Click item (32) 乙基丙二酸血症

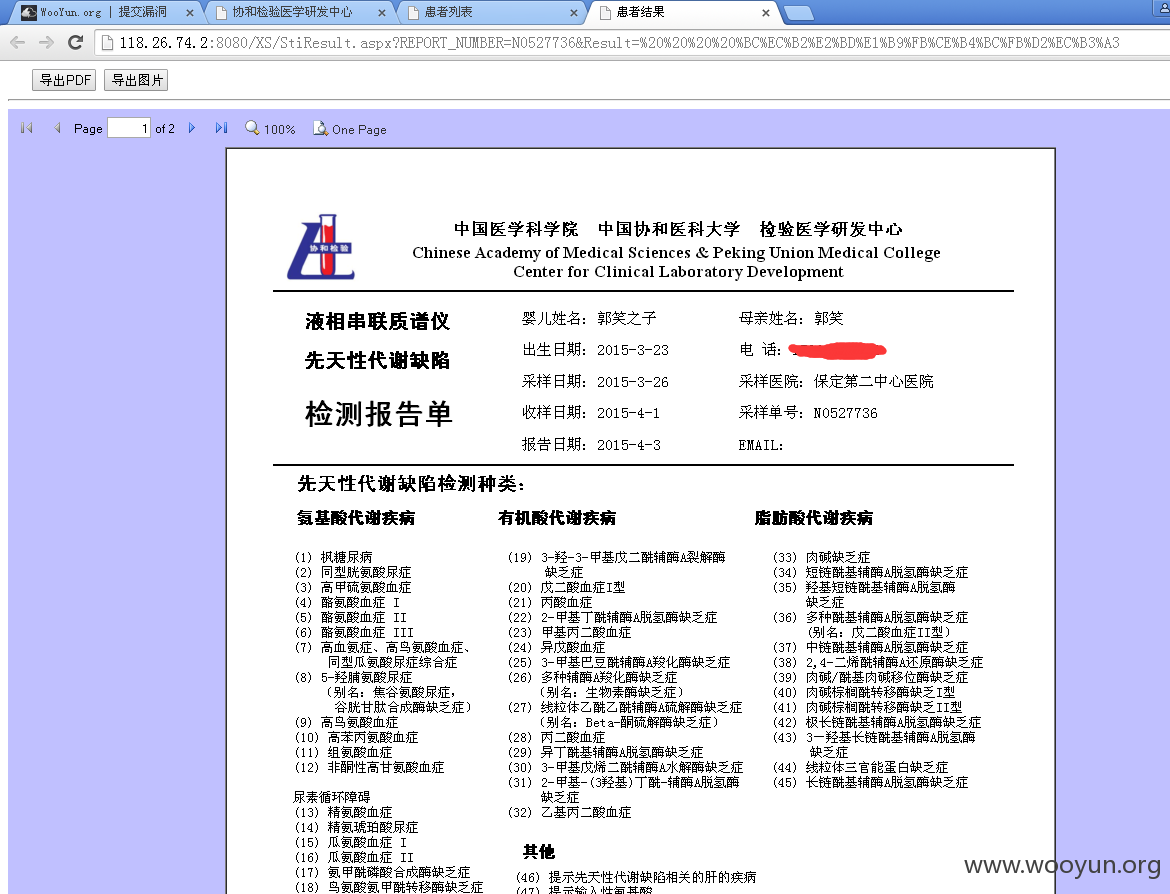tap(569, 812)
